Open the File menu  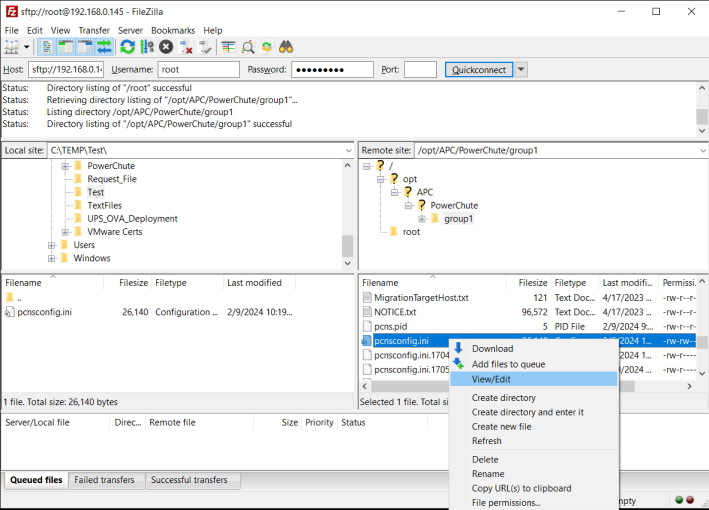(x=11, y=30)
